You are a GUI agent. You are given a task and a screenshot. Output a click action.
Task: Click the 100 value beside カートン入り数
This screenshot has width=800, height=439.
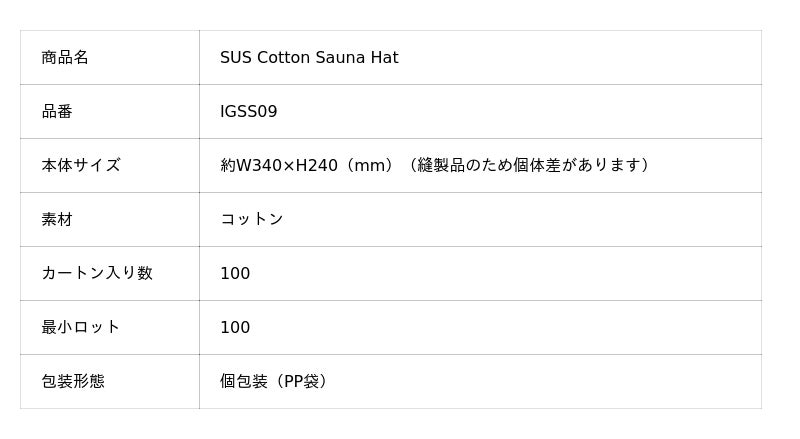pyautogui.click(x=235, y=274)
